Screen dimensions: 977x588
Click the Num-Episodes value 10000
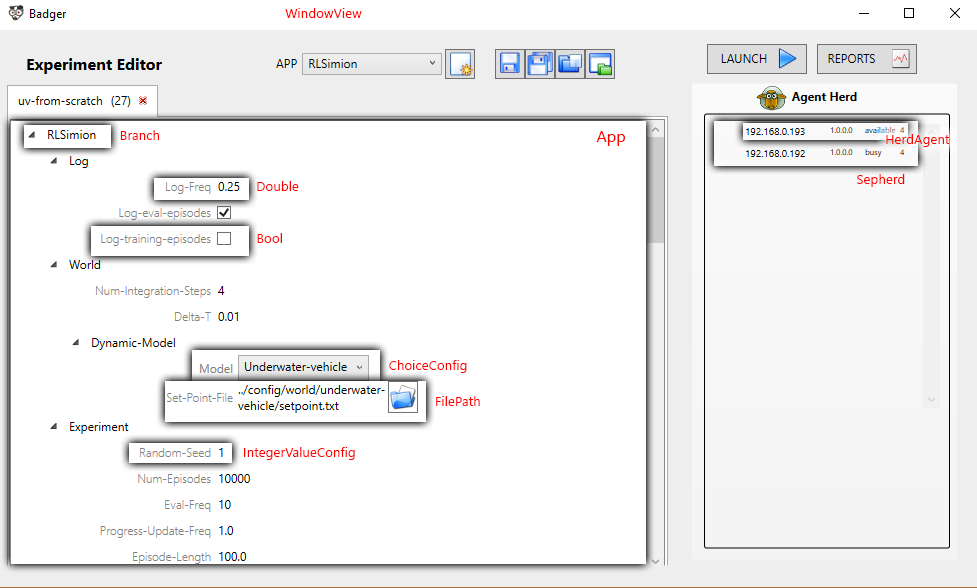[234, 478]
